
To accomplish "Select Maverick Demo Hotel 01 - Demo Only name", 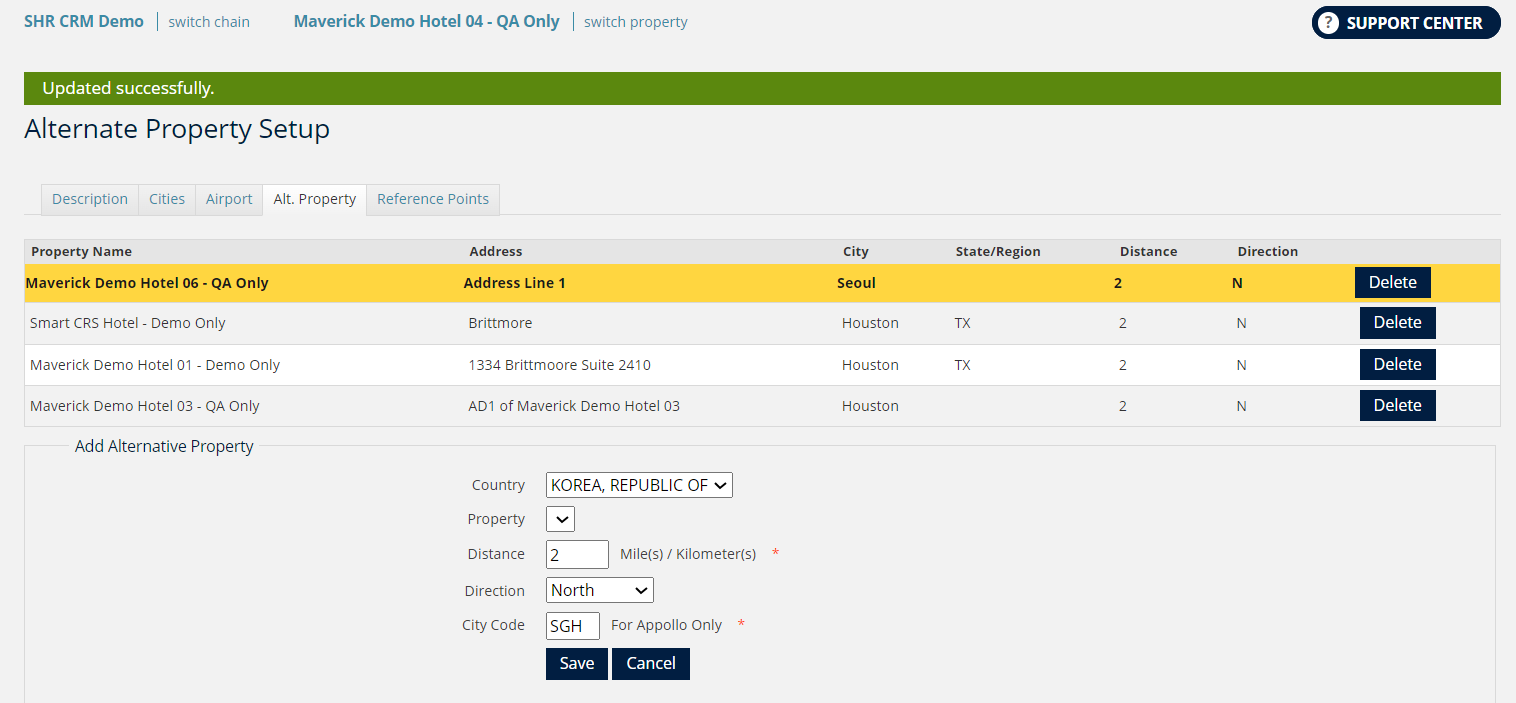I will pos(155,365).
